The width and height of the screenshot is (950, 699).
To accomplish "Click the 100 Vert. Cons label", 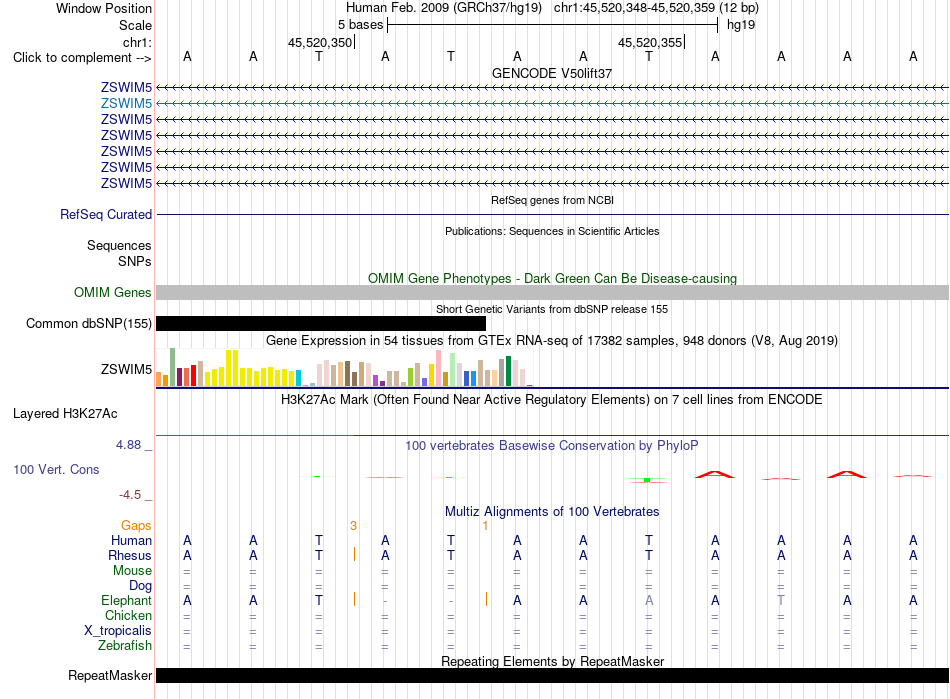I will pyautogui.click(x=56, y=469).
